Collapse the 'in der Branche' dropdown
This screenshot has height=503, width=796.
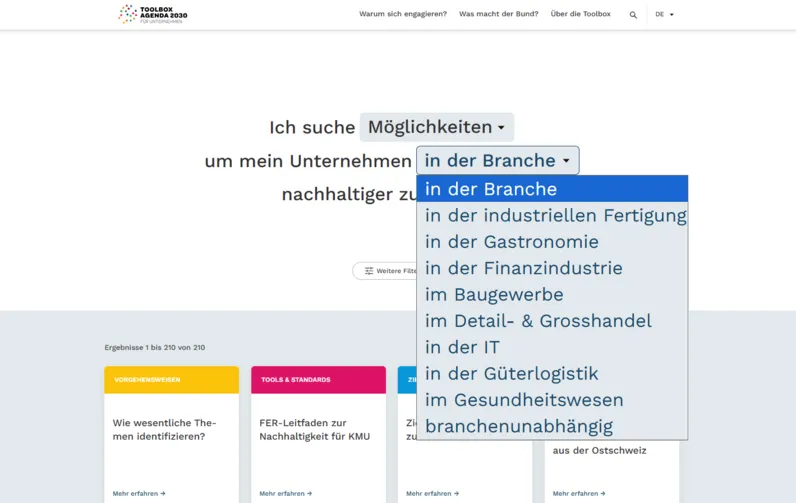(497, 160)
